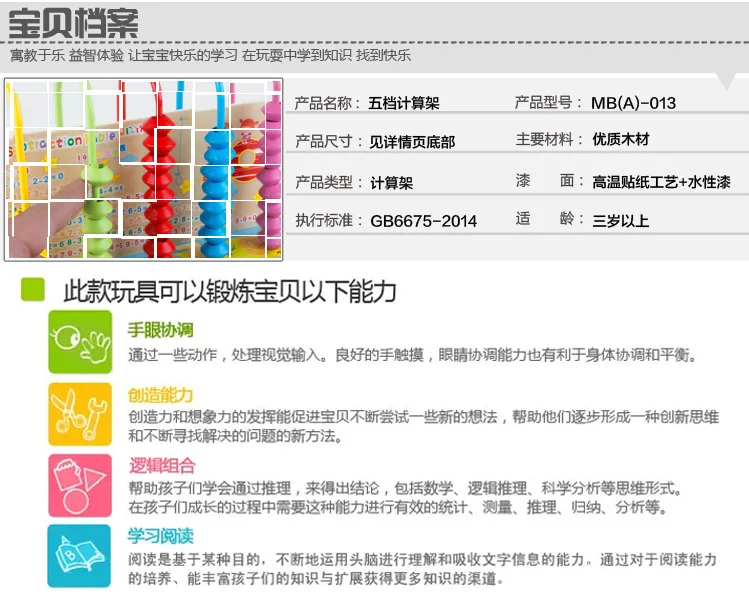Viewport: 749px width, 597px height.
Task: Select the 学习阅读 heading
Action: tap(160, 535)
